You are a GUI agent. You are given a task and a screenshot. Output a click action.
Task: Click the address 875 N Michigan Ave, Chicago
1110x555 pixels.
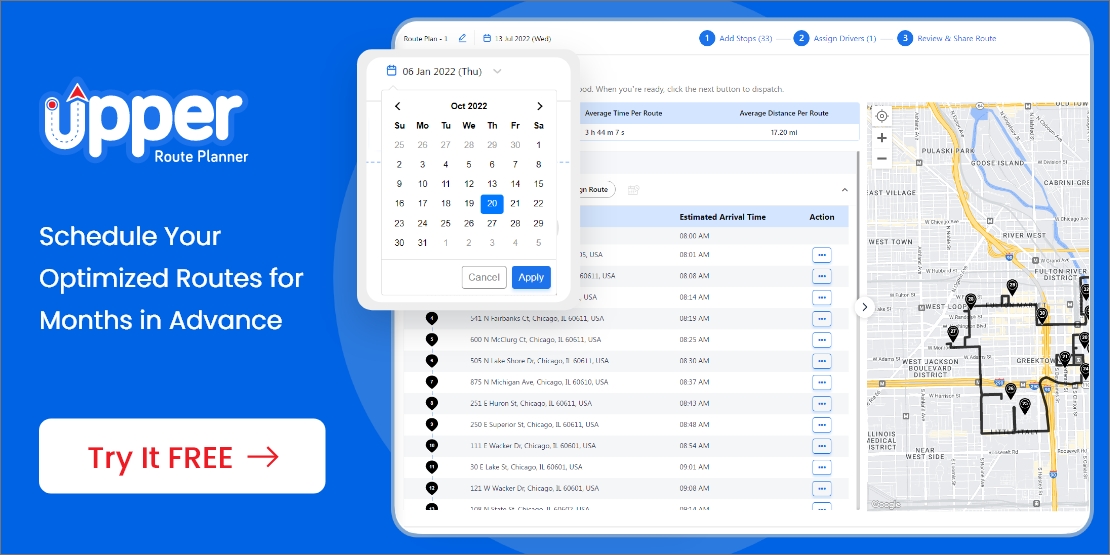[539, 382]
